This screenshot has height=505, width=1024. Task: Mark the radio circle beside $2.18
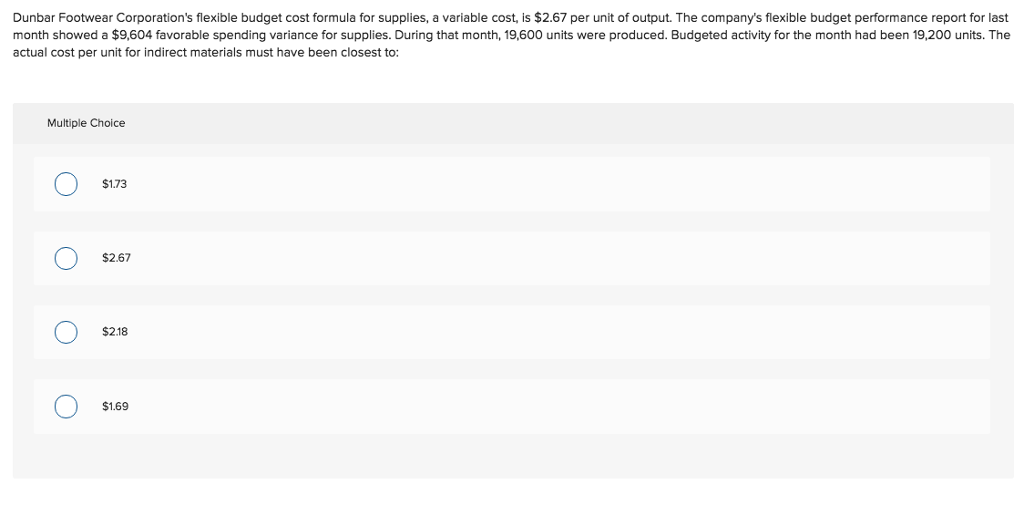[x=66, y=332]
